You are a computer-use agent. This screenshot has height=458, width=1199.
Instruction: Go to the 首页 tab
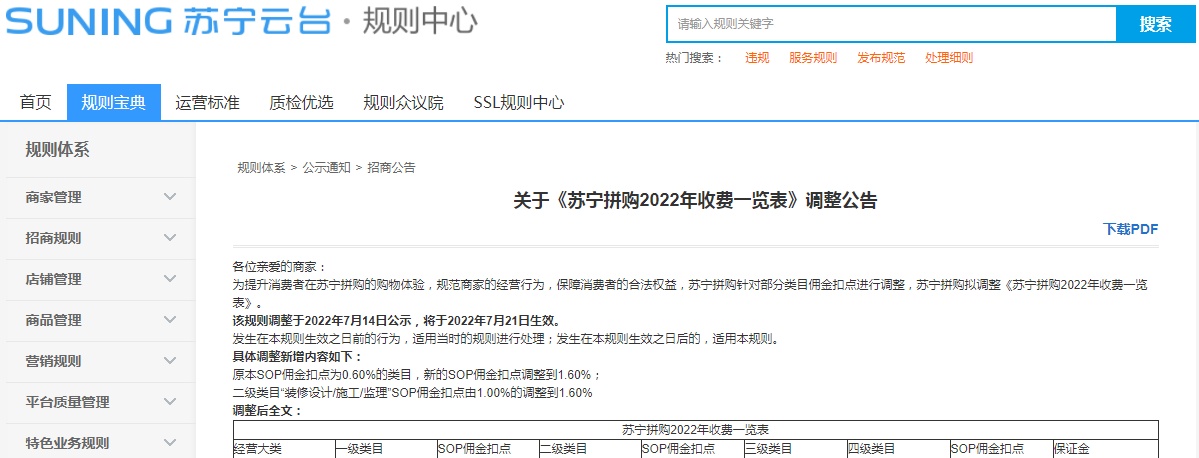[x=35, y=102]
